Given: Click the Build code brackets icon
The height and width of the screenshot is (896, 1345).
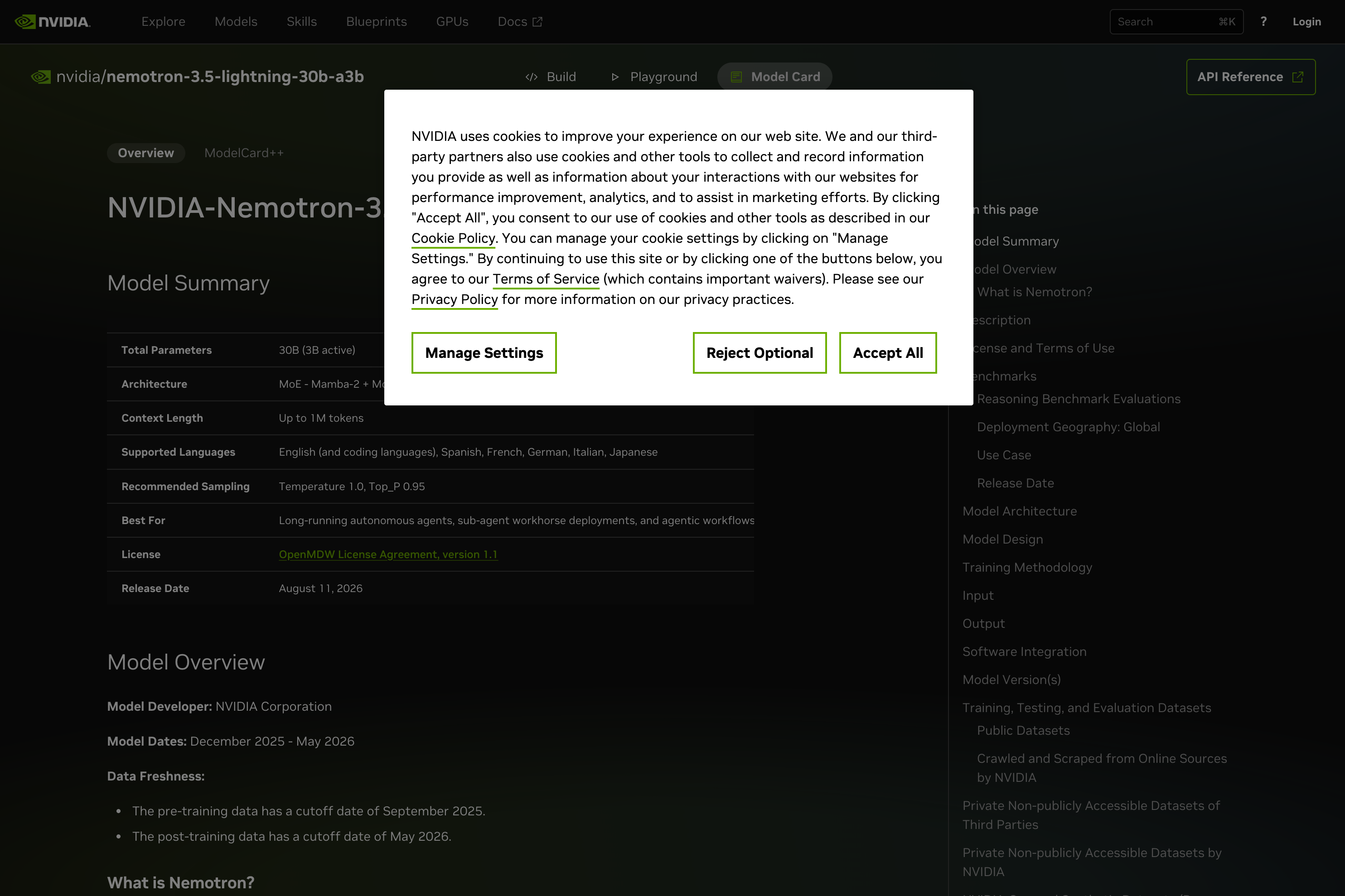Looking at the screenshot, I should point(532,77).
